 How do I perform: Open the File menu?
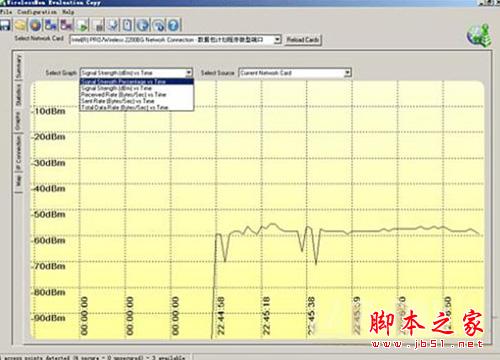[6, 12]
